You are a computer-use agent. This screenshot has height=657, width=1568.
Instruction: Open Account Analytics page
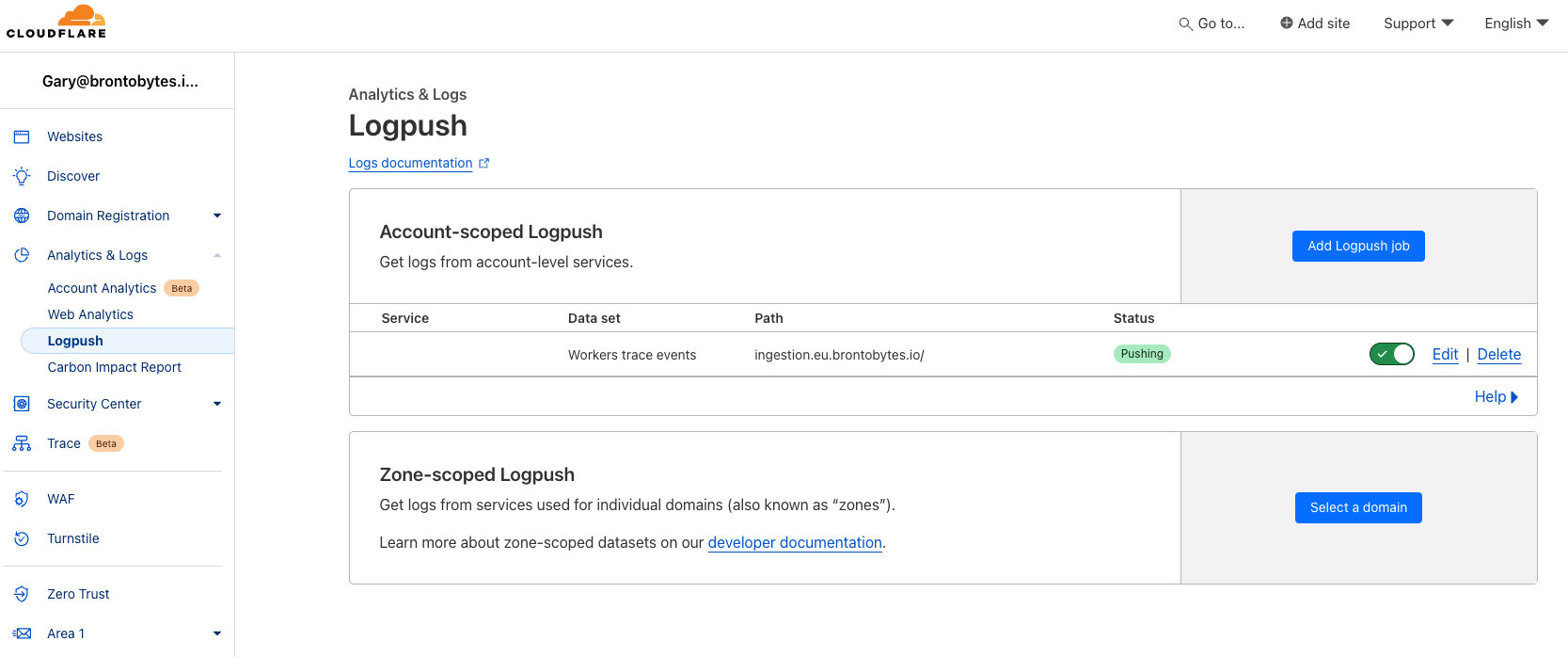click(102, 288)
